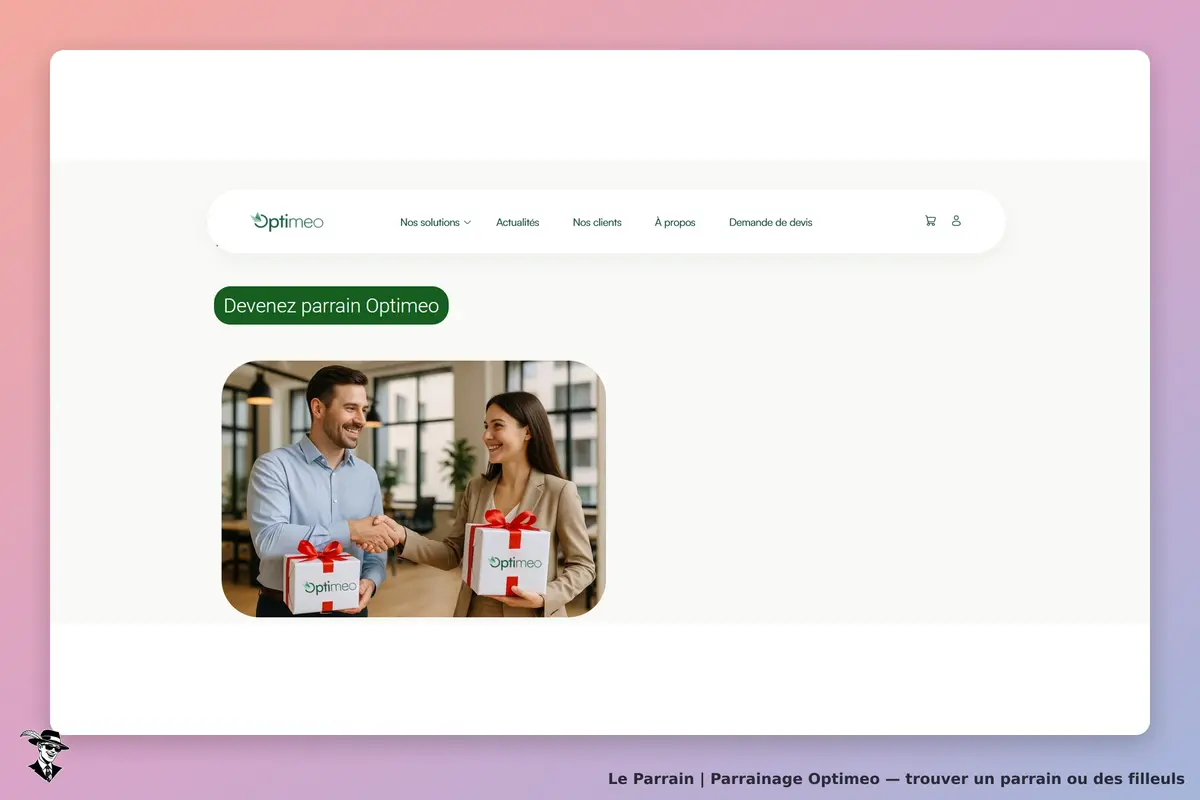The width and height of the screenshot is (1200, 800).
Task: Click the Devenez parrain Optimeo button
Action: 331,306
